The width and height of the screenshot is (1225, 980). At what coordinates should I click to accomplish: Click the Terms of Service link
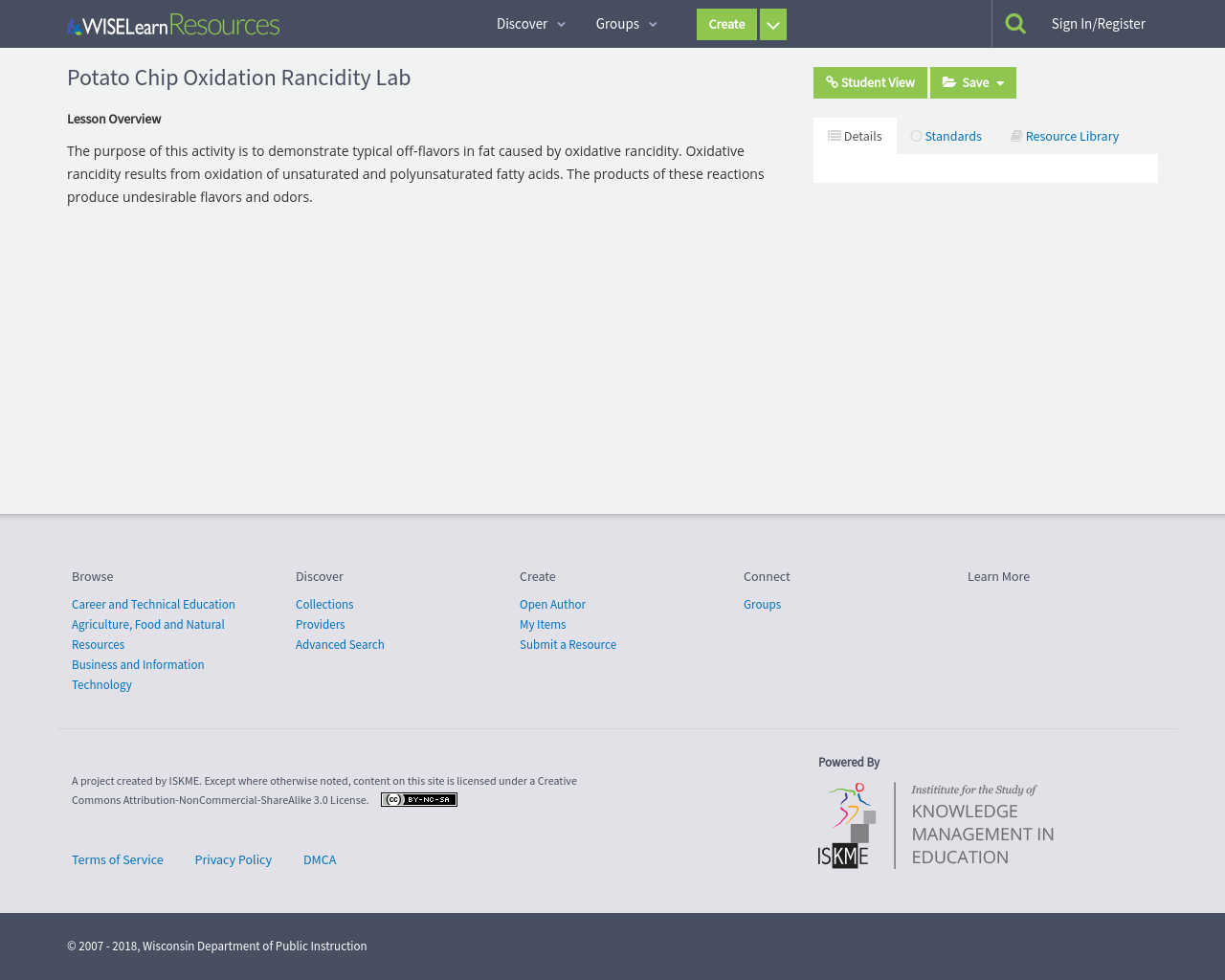[118, 860]
